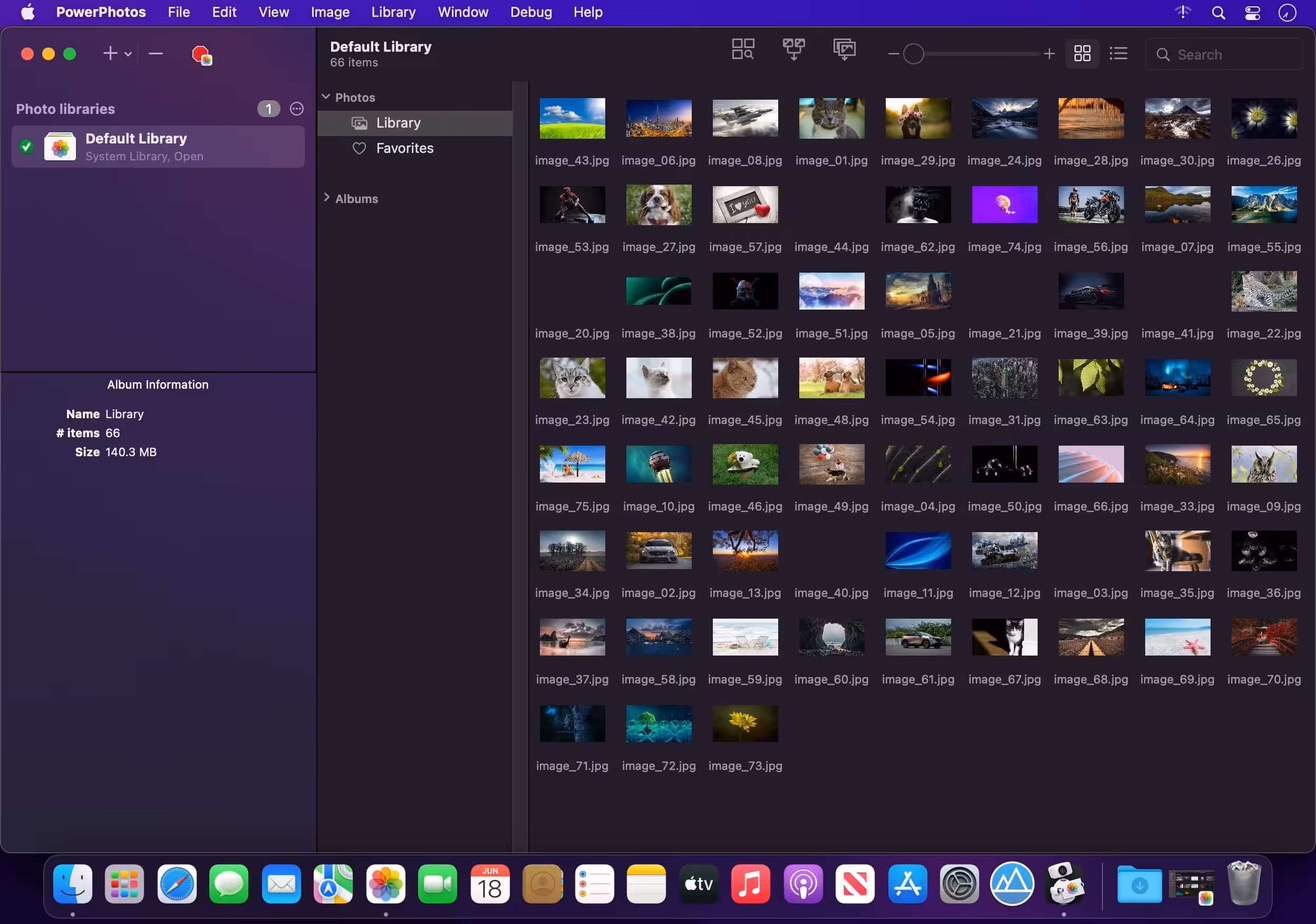Open the Library menu
Viewport: 1316px width, 924px height.
point(393,12)
